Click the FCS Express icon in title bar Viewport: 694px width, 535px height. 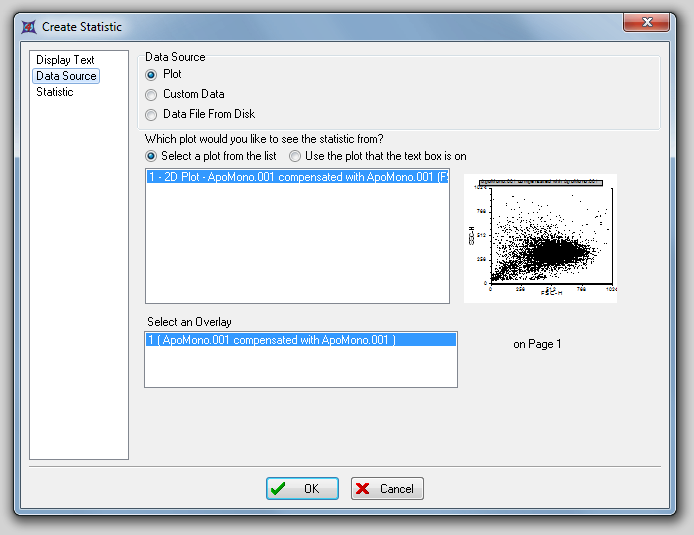(29, 27)
